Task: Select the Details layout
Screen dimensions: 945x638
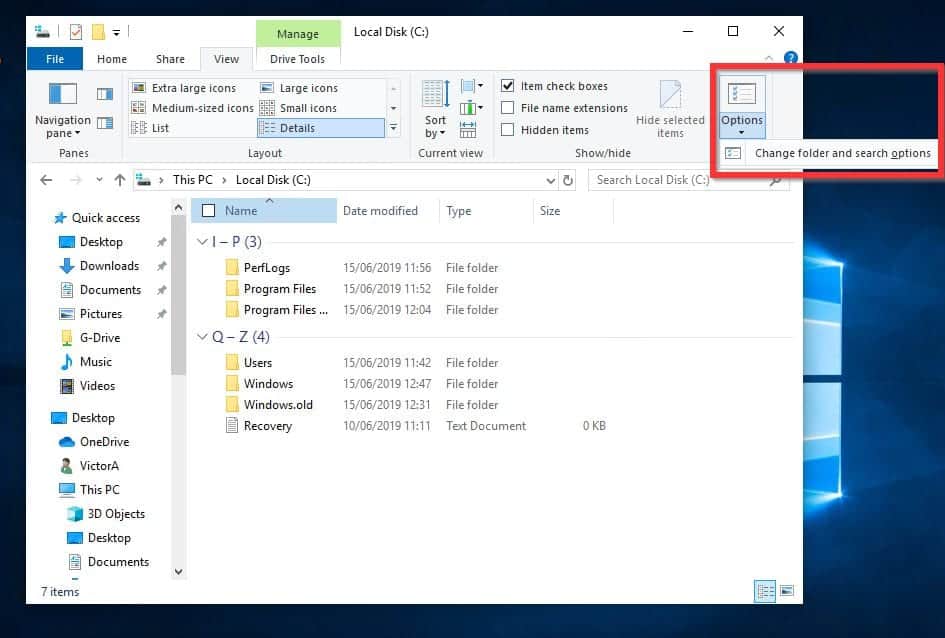Action: tap(321, 128)
